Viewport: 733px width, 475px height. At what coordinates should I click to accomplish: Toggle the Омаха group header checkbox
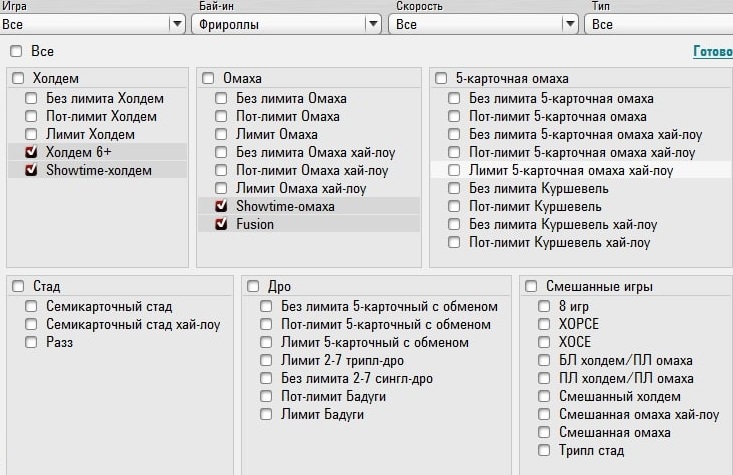point(208,78)
